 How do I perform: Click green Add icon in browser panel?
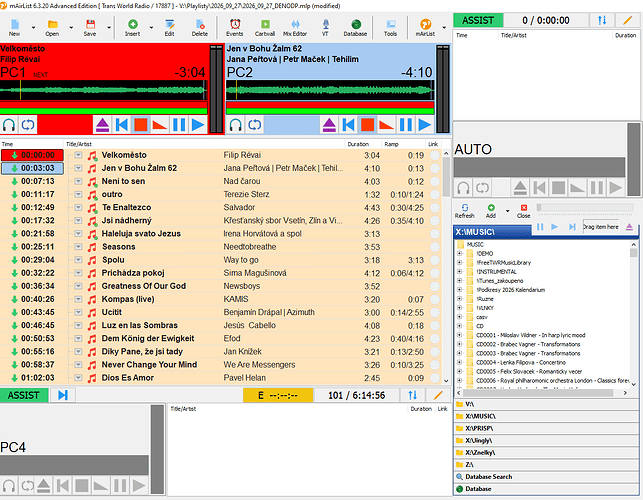point(491,211)
